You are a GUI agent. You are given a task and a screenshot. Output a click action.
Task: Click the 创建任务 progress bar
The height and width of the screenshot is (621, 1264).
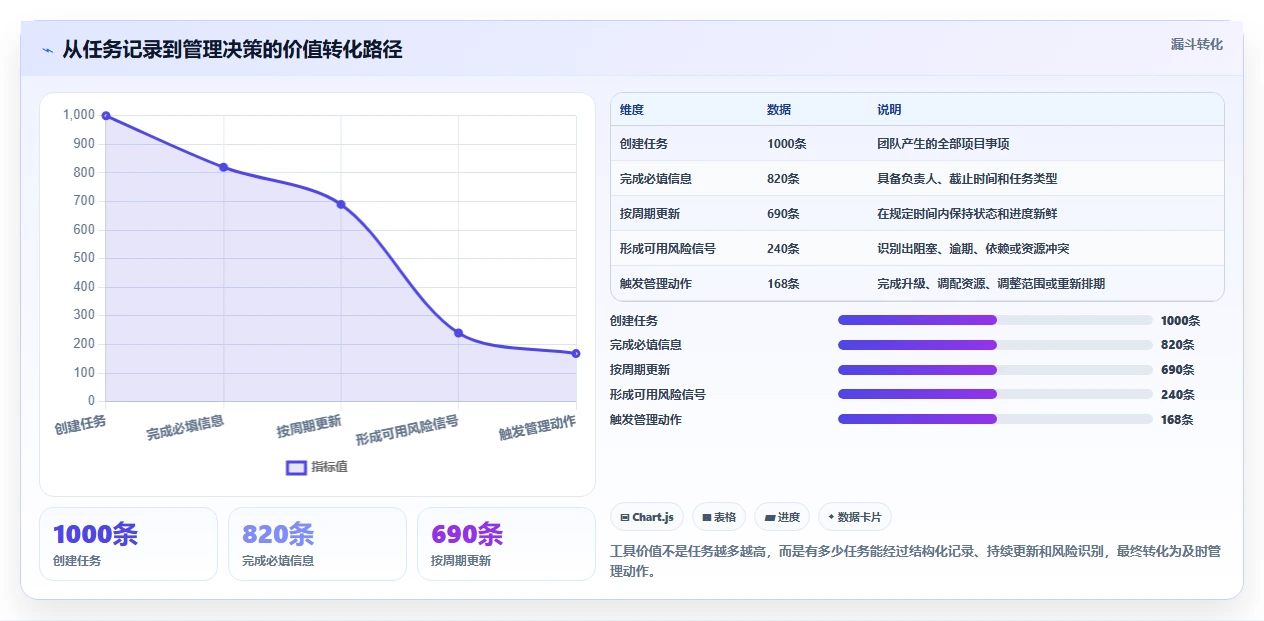(995, 320)
